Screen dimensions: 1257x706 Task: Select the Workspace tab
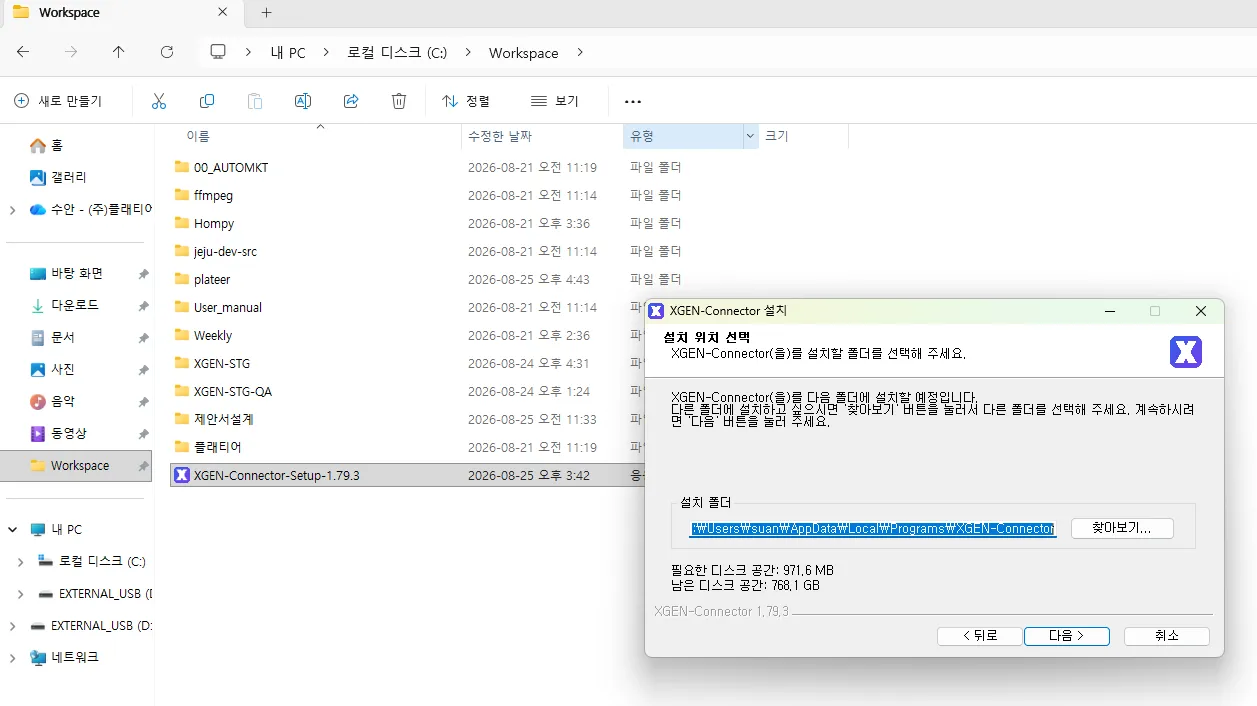coord(123,13)
